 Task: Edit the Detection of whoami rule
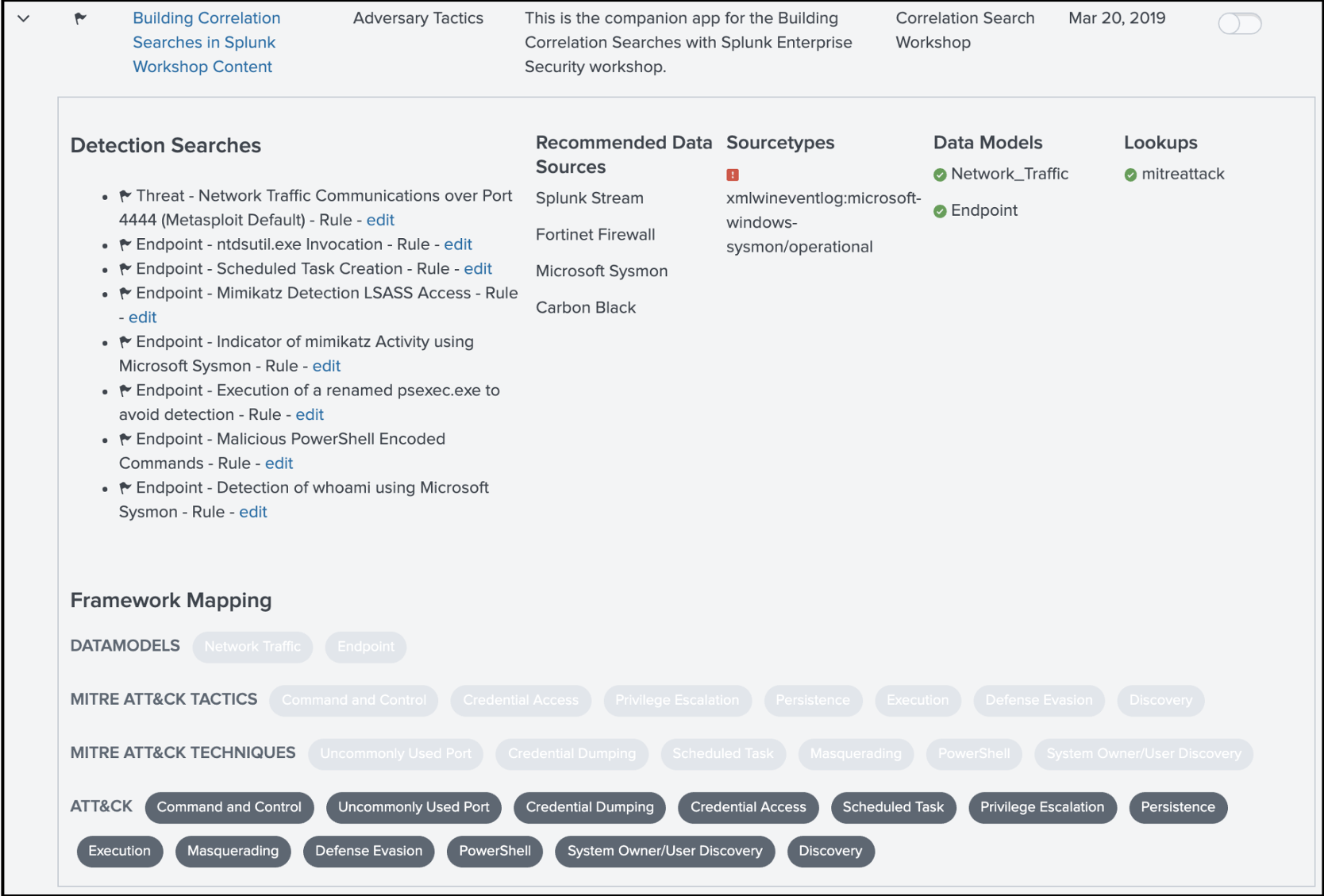coord(253,512)
